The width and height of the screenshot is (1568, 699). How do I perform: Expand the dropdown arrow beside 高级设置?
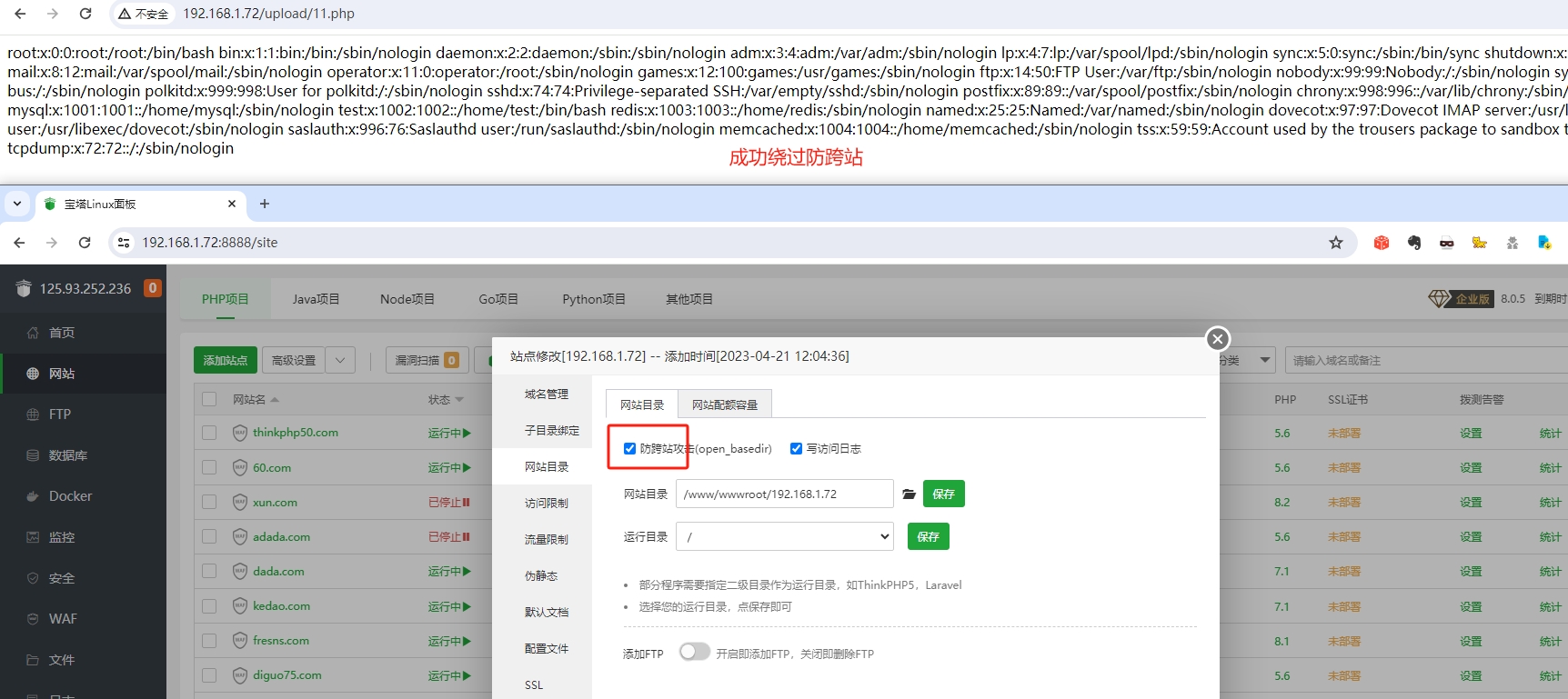[x=340, y=360]
